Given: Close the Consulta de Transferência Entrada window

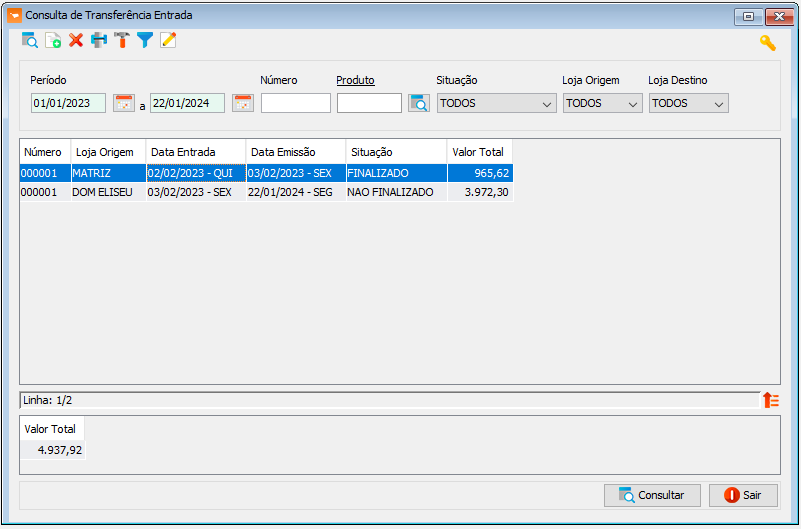Looking at the screenshot, I should [x=779, y=17].
